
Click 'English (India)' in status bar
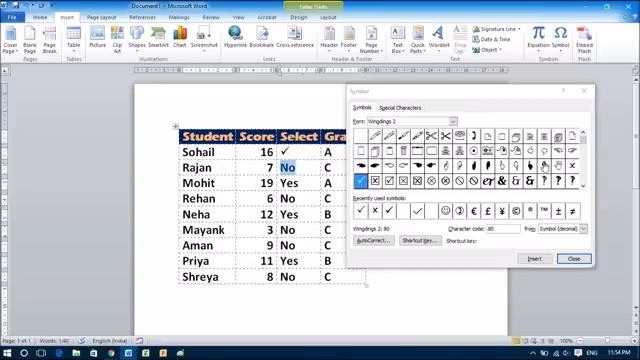click(x=110, y=341)
